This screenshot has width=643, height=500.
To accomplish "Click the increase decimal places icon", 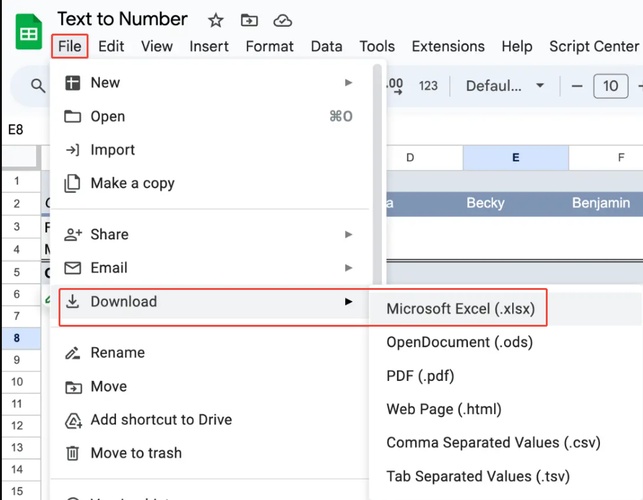I will pos(395,86).
